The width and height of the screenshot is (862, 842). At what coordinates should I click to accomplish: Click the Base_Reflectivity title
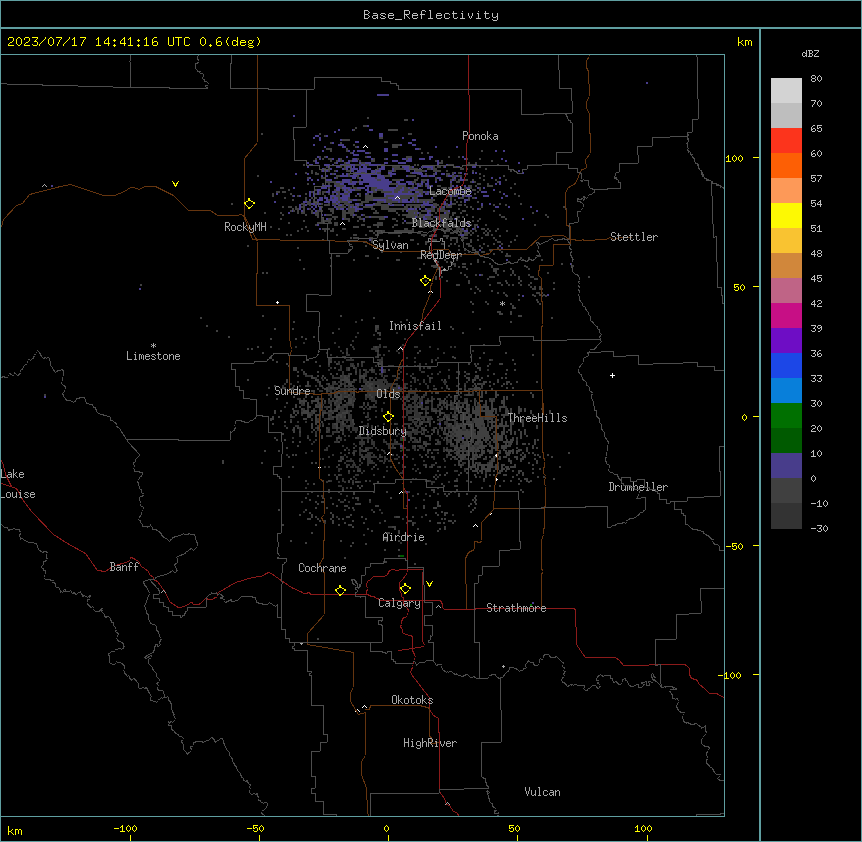click(431, 15)
